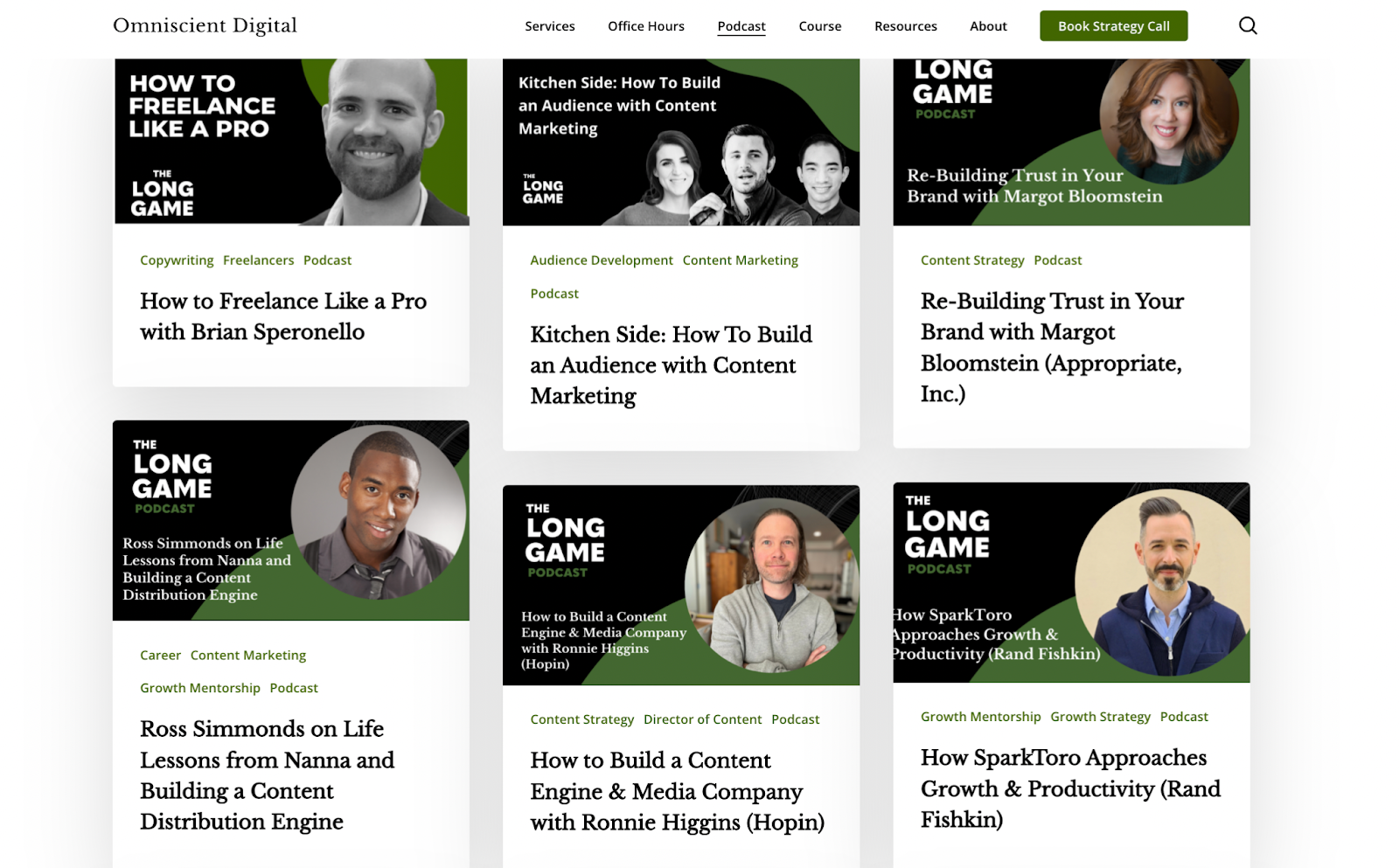Image resolution: width=1399 pixels, height=868 pixels.
Task: Go to Office Hours page
Action: pos(646,26)
